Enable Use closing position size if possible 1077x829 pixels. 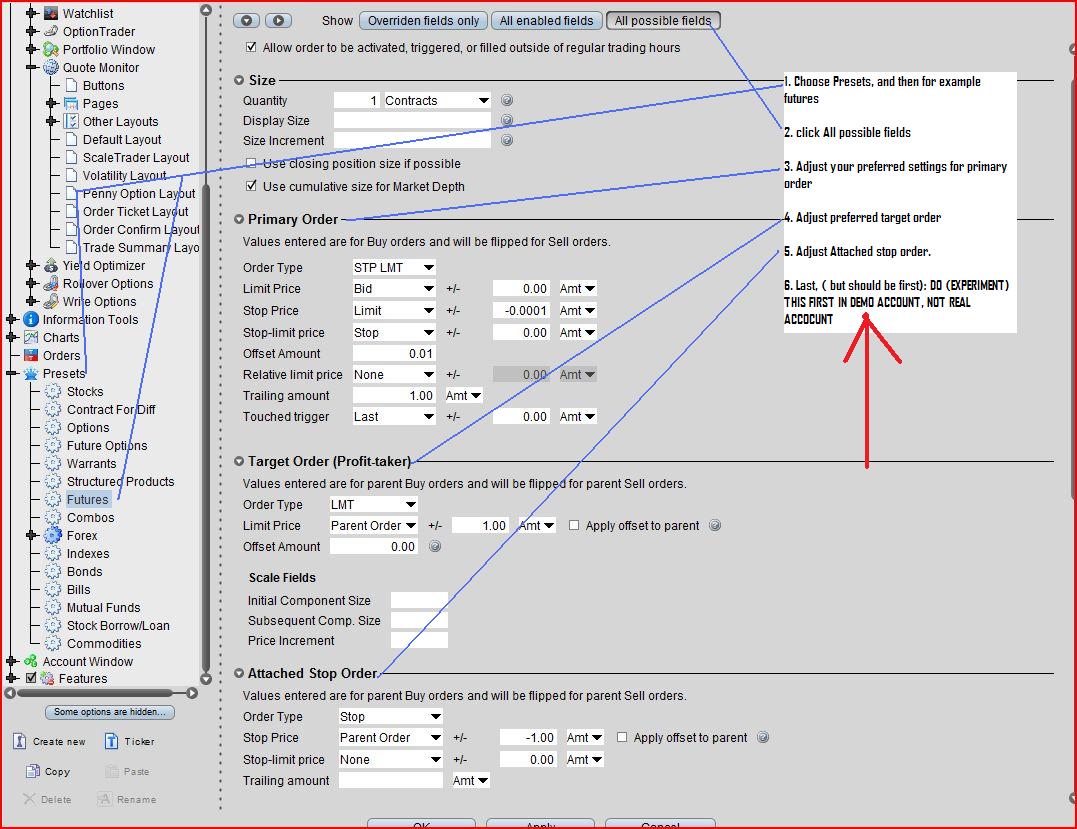pyautogui.click(x=251, y=163)
